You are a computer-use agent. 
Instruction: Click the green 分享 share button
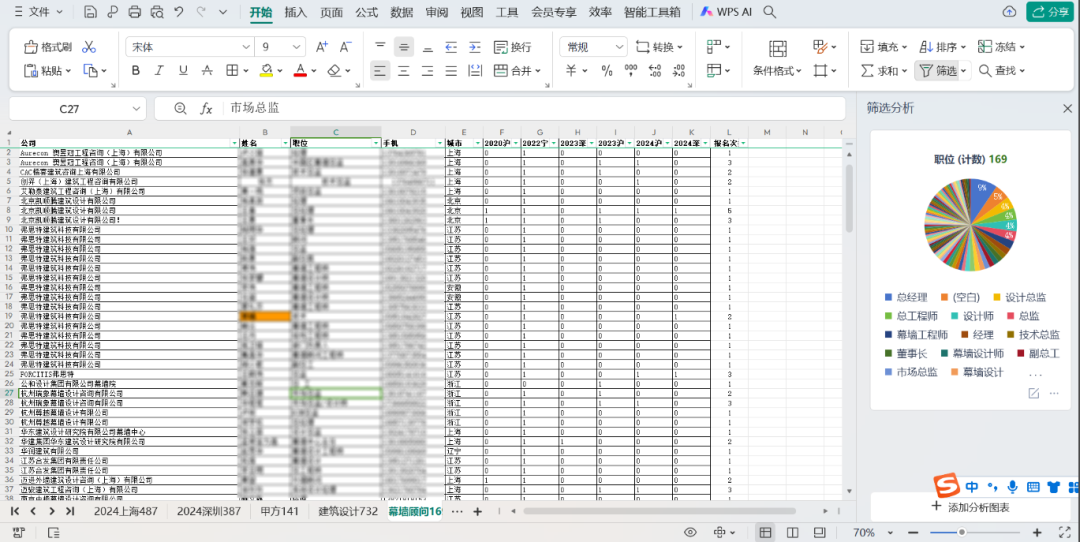(1049, 12)
